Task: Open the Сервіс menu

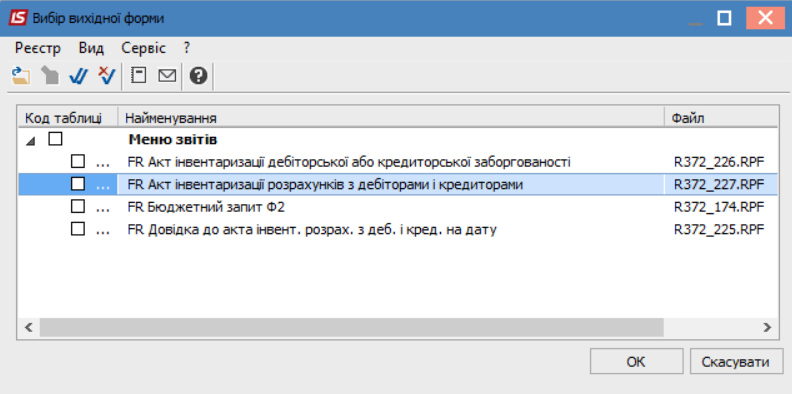Action: (x=143, y=48)
